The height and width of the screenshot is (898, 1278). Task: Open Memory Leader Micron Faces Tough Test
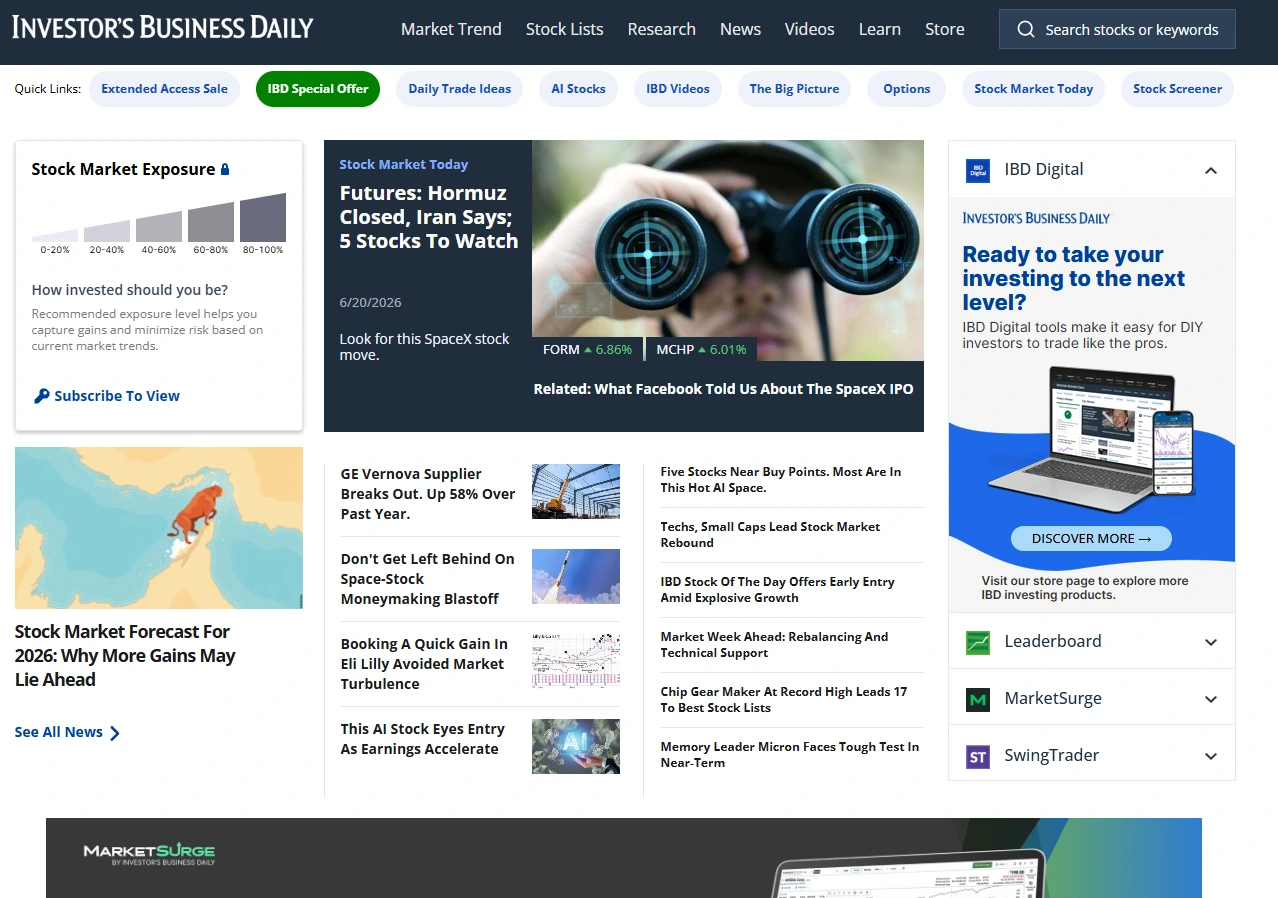790,755
